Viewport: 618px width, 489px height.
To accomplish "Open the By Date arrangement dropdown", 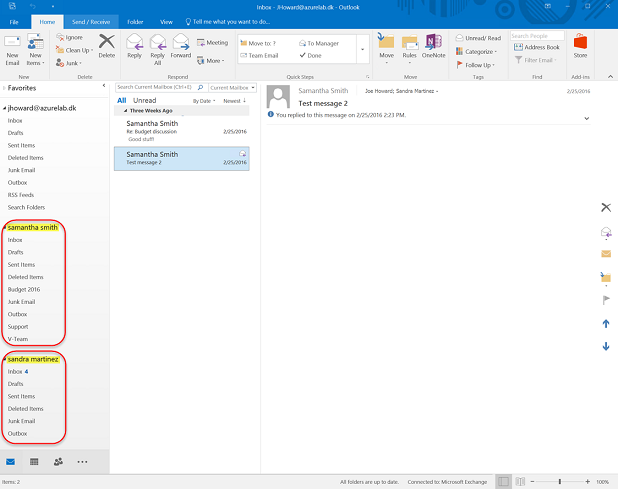I will (x=204, y=101).
